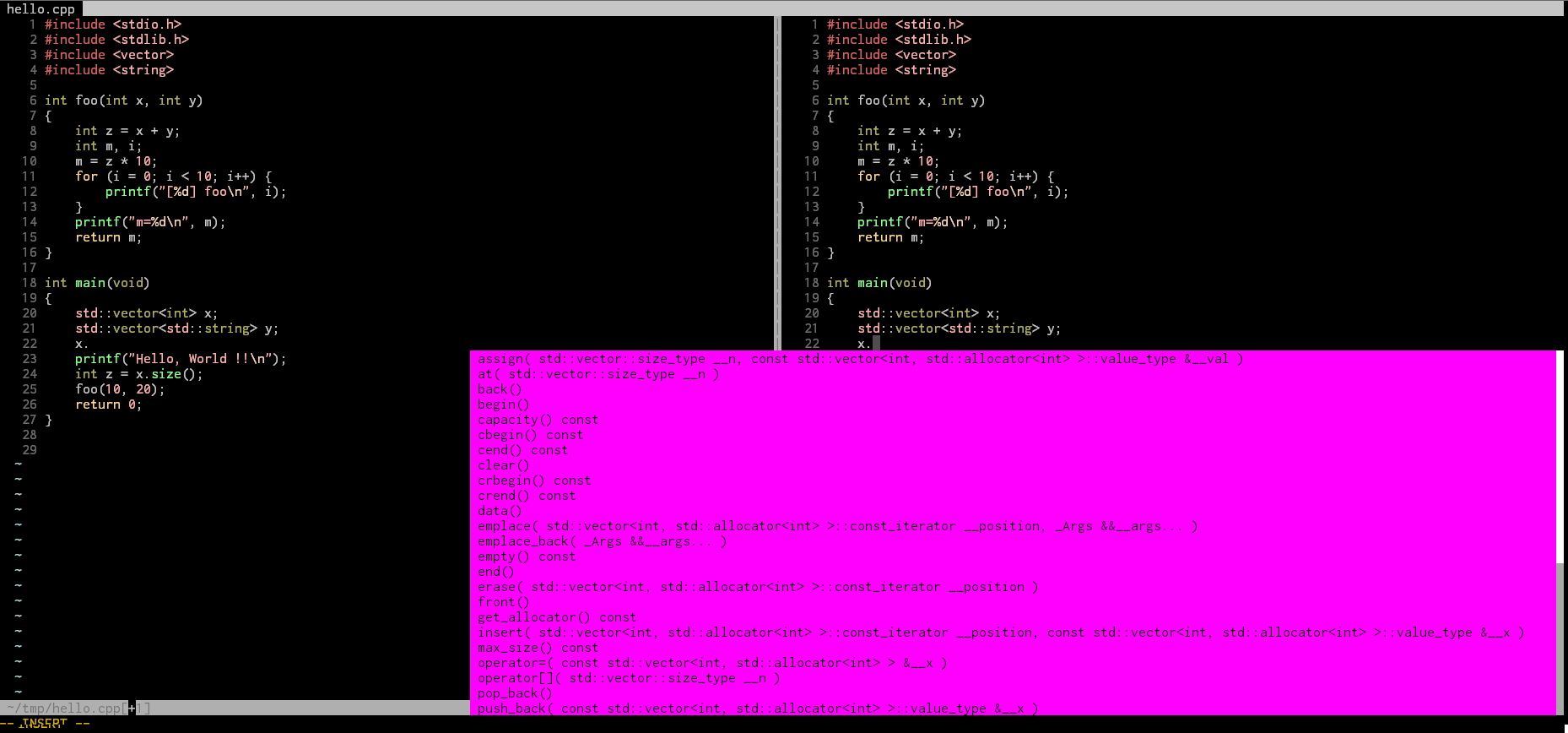
Task: Click the -- INSERT -- mode indicator
Action: click(x=45, y=724)
